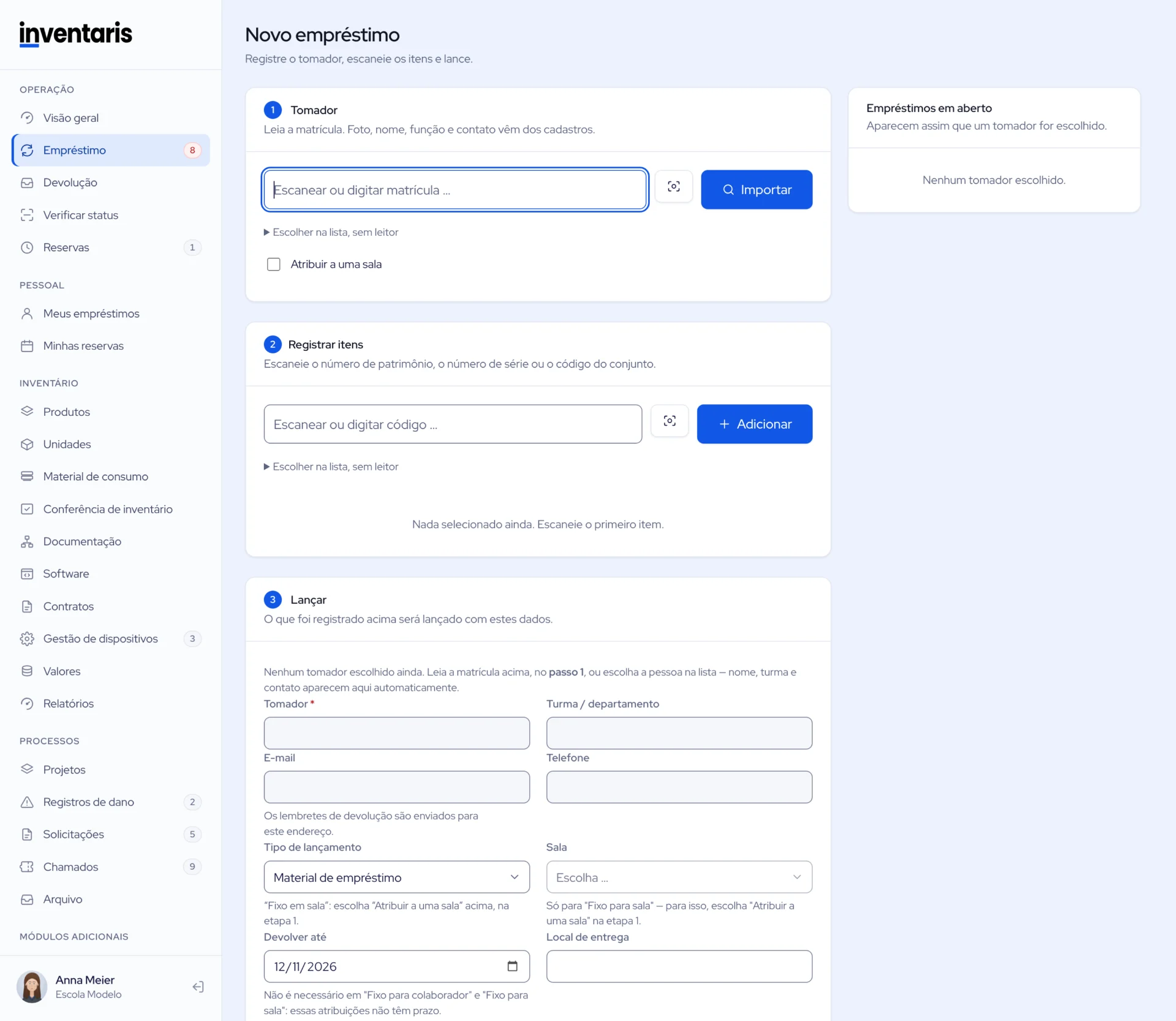Click the Anna Meier avatar photo

click(32, 987)
